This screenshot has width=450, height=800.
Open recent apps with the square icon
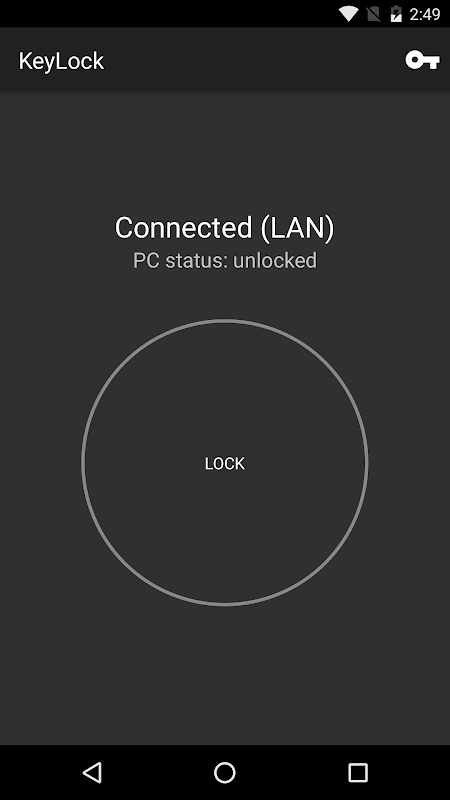(358, 772)
